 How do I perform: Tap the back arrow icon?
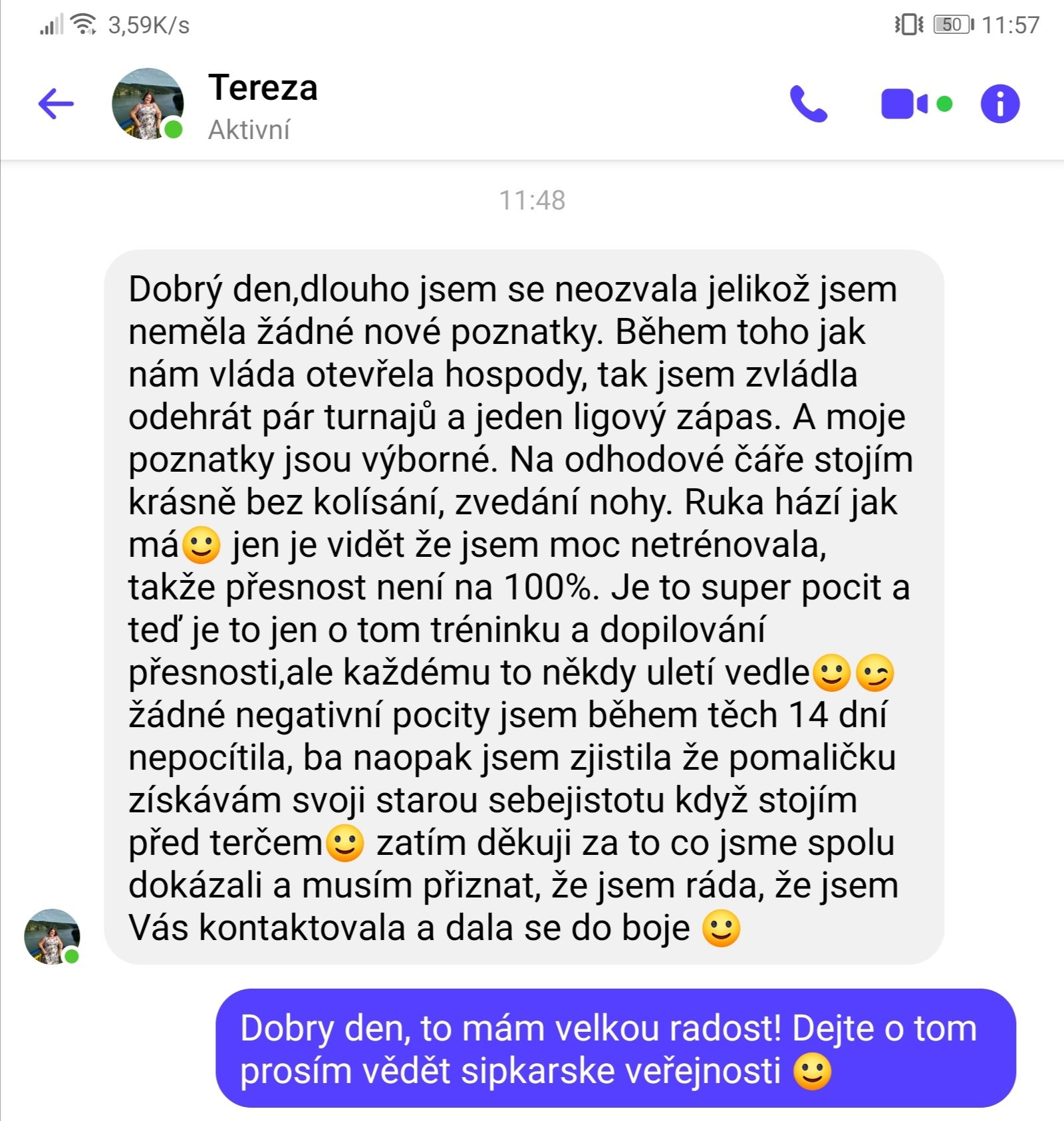(56, 104)
